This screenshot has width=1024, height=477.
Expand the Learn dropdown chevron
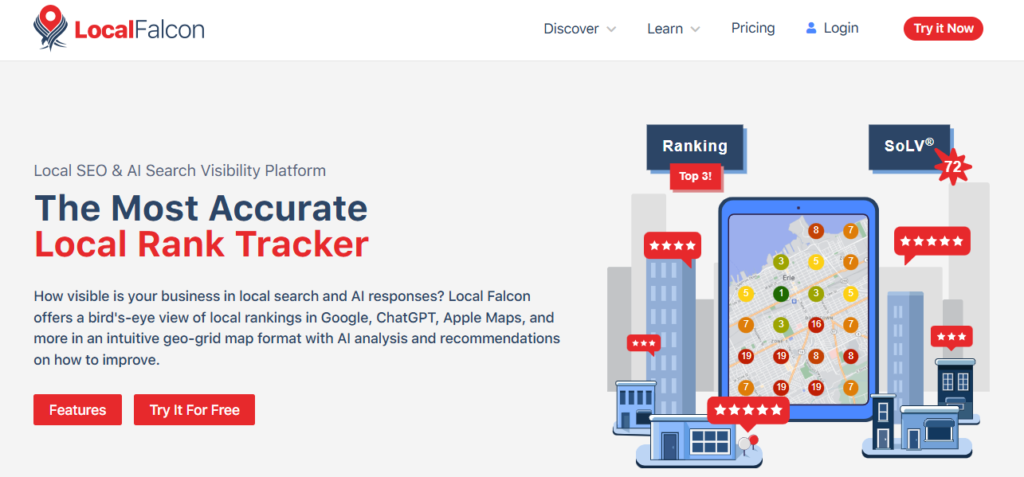pos(695,29)
